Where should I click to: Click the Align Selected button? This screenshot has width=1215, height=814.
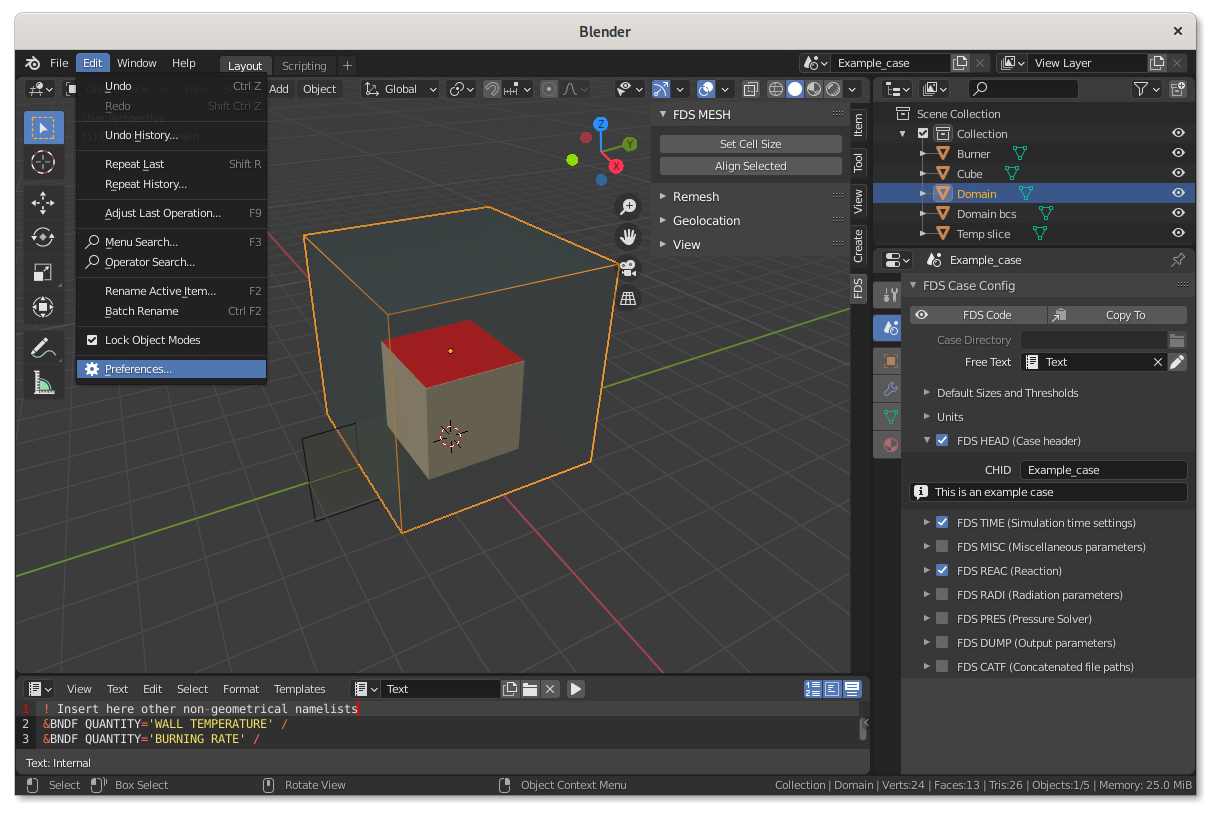(x=751, y=166)
